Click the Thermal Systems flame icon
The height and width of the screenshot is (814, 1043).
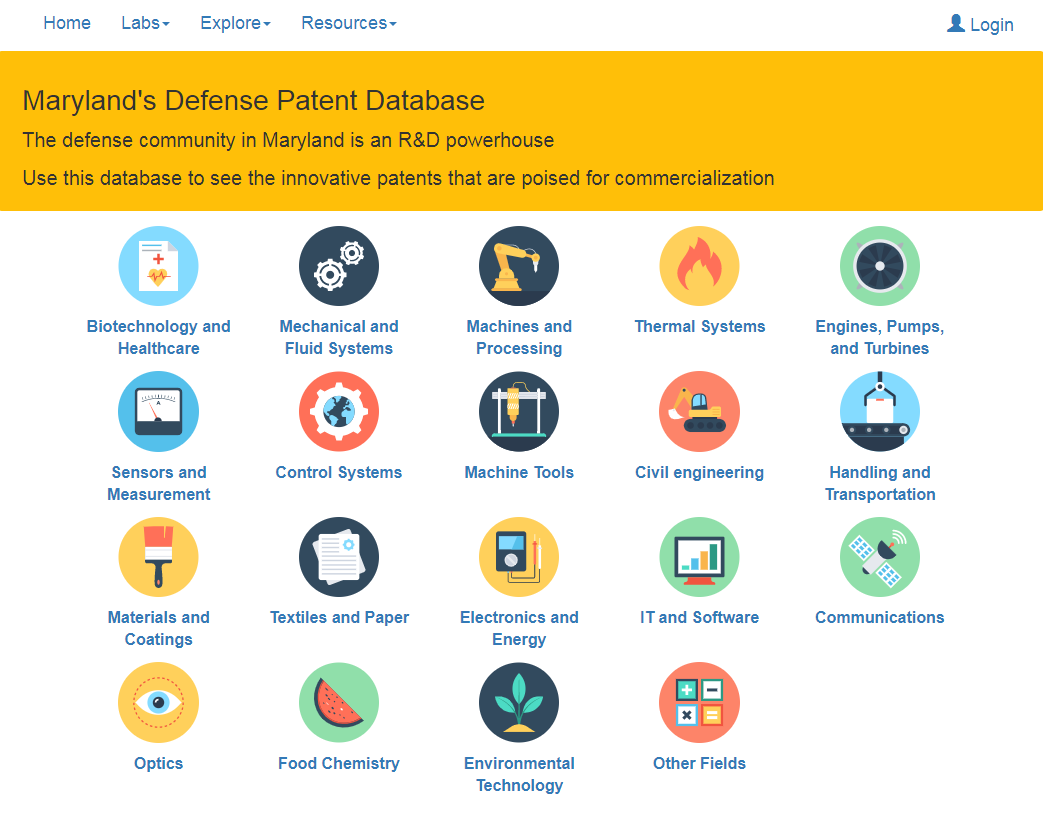click(699, 266)
